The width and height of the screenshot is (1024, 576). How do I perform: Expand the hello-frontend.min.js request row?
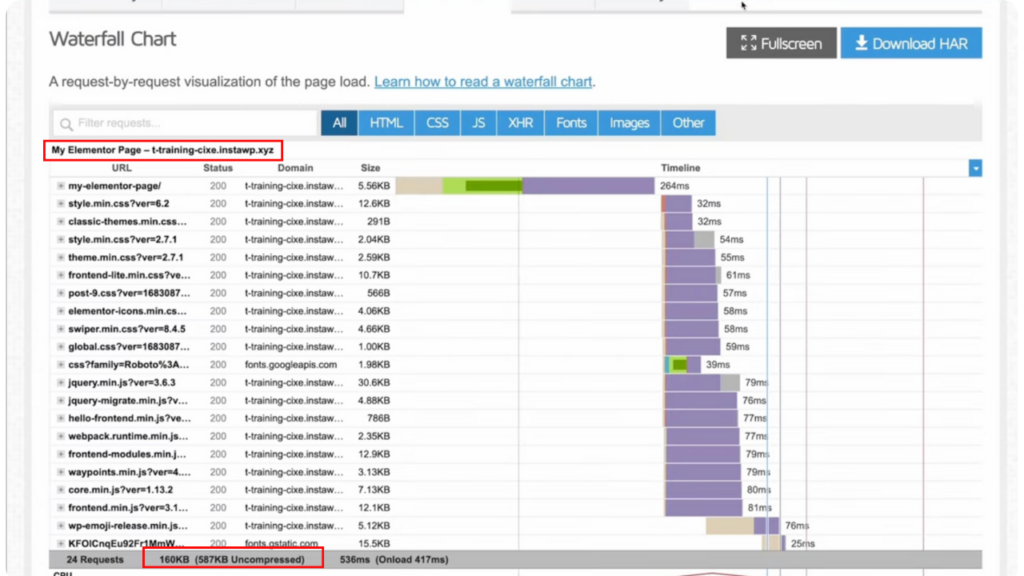coord(61,419)
